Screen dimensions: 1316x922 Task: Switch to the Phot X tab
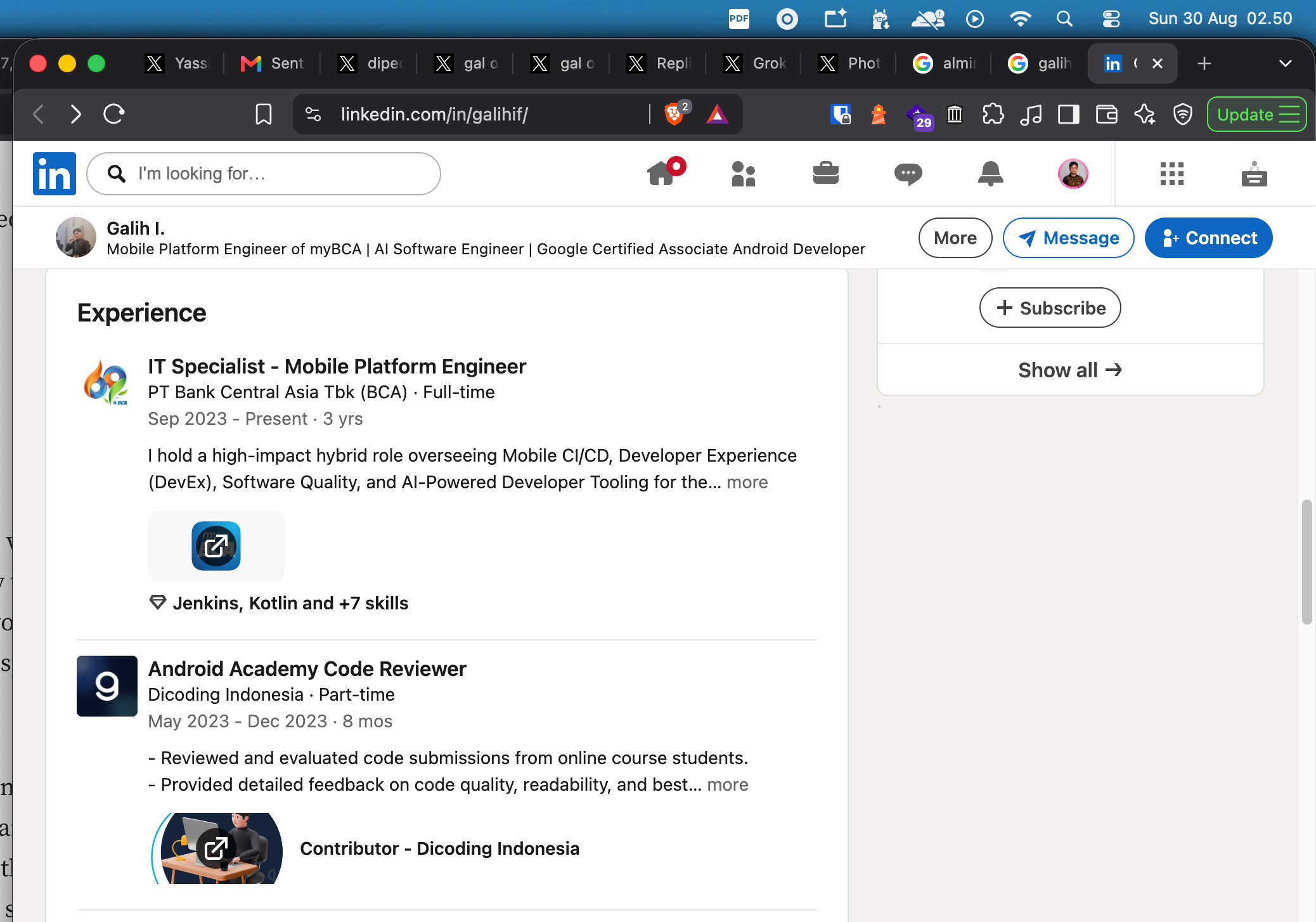click(849, 63)
